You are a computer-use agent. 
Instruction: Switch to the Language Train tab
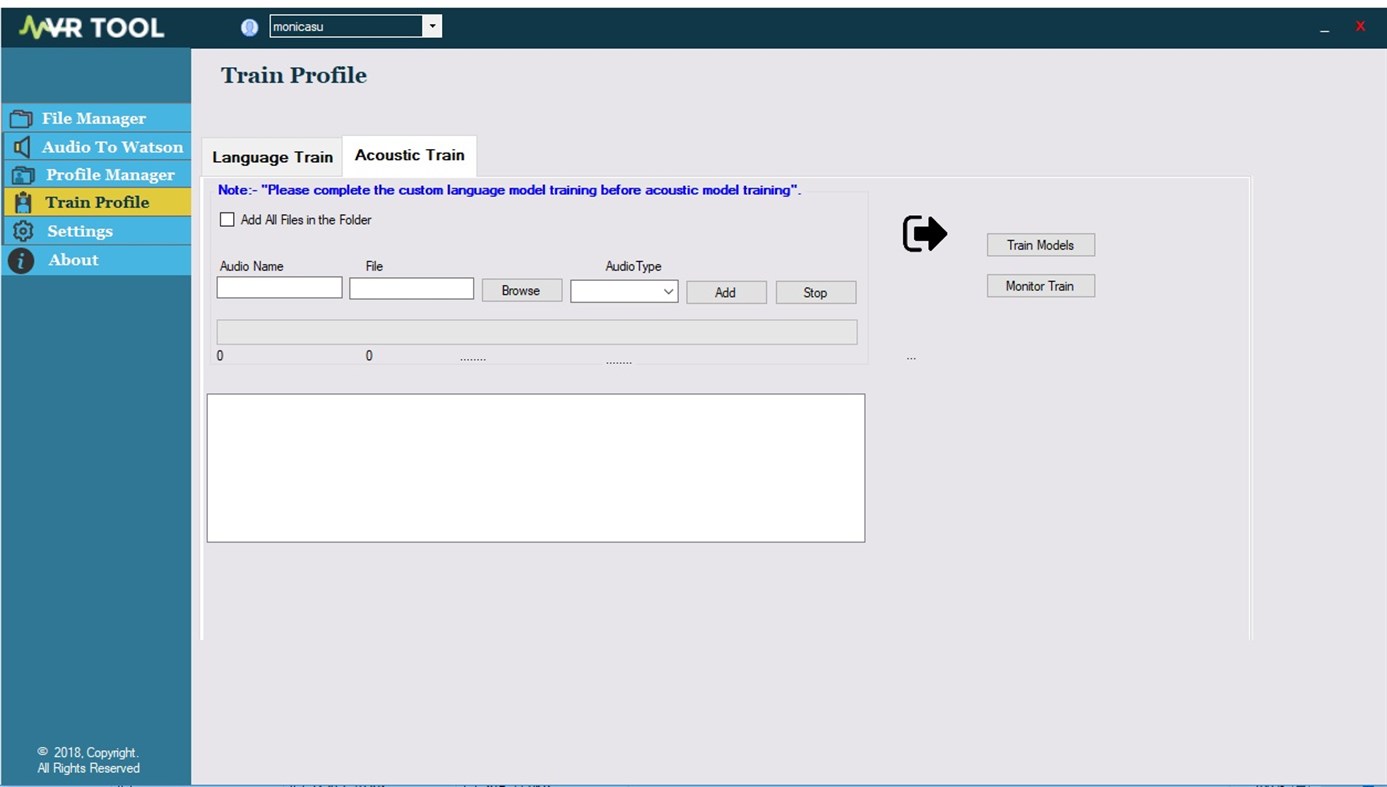(271, 157)
